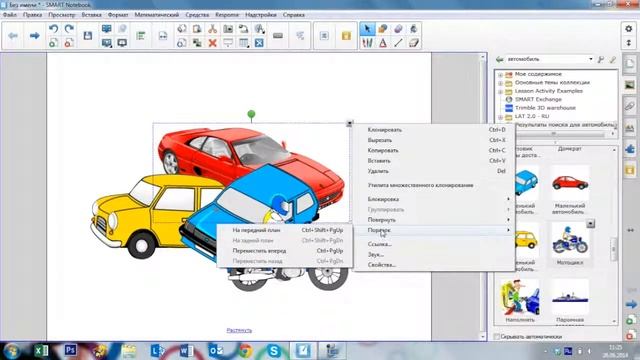Choose 'Звук...' from the context menu
The image size is (640, 360).
[434, 254]
